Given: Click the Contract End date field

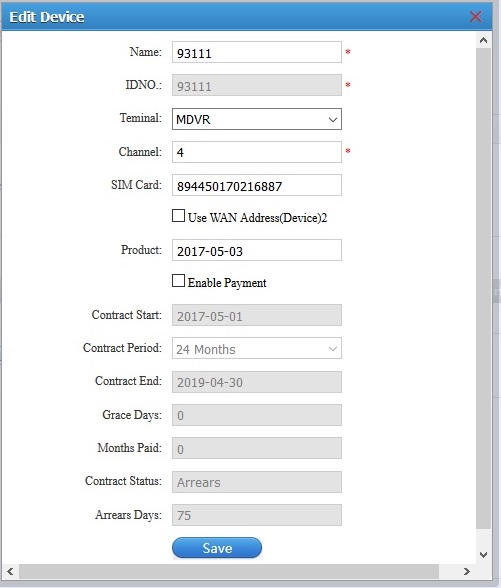Looking at the screenshot, I should [257, 382].
